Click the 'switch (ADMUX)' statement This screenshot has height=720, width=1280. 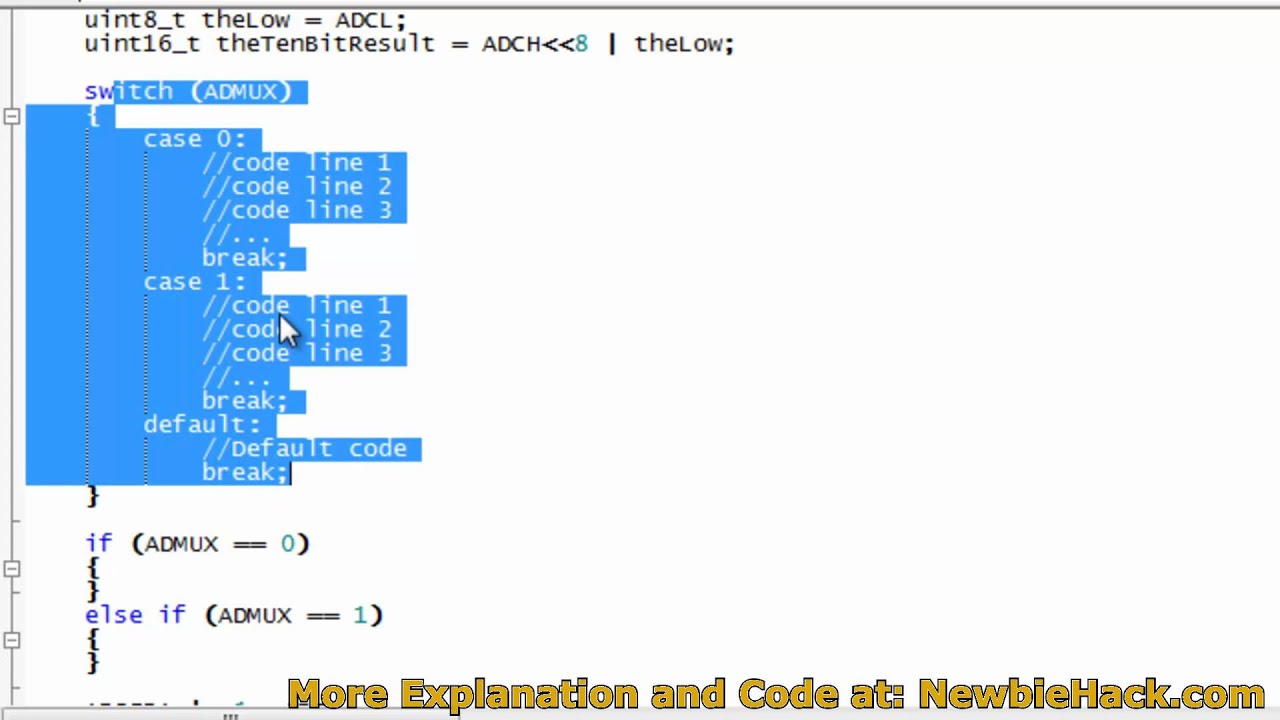(188, 92)
